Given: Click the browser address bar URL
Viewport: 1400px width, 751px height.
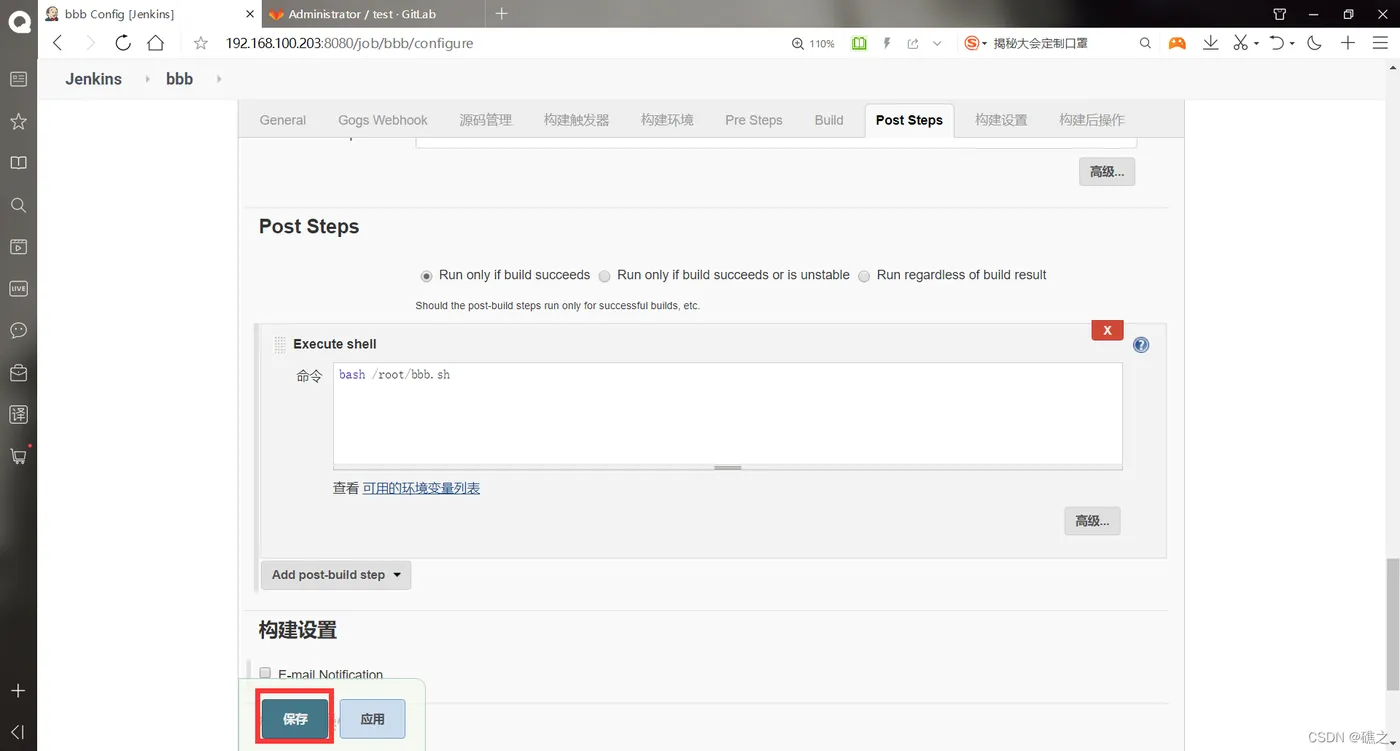Looking at the screenshot, I should pyautogui.click(x=350, y=43).
